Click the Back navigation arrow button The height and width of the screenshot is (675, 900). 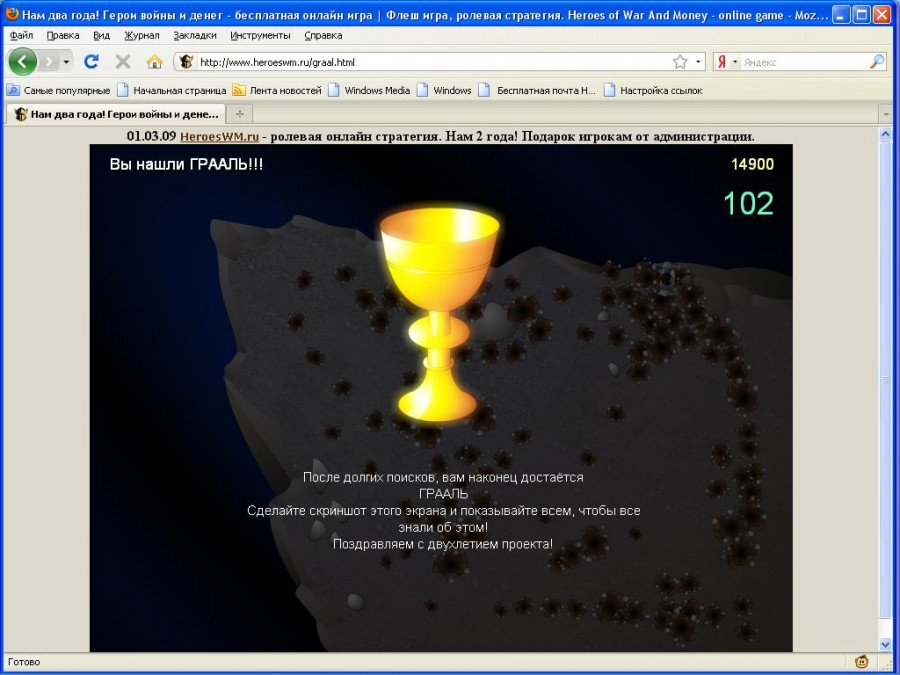coord(23,61)
